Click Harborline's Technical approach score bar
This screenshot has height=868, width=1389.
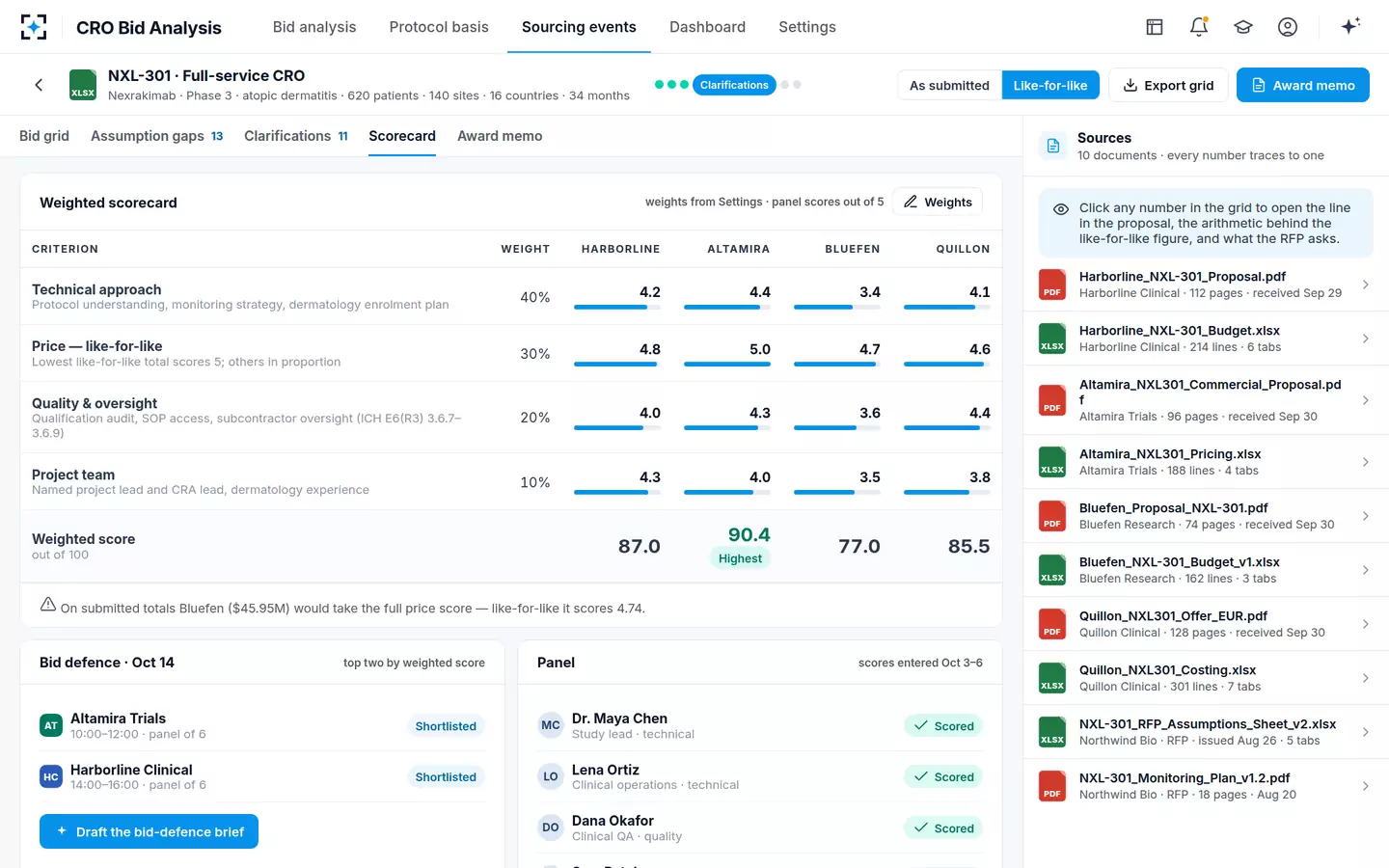point(617,308)
